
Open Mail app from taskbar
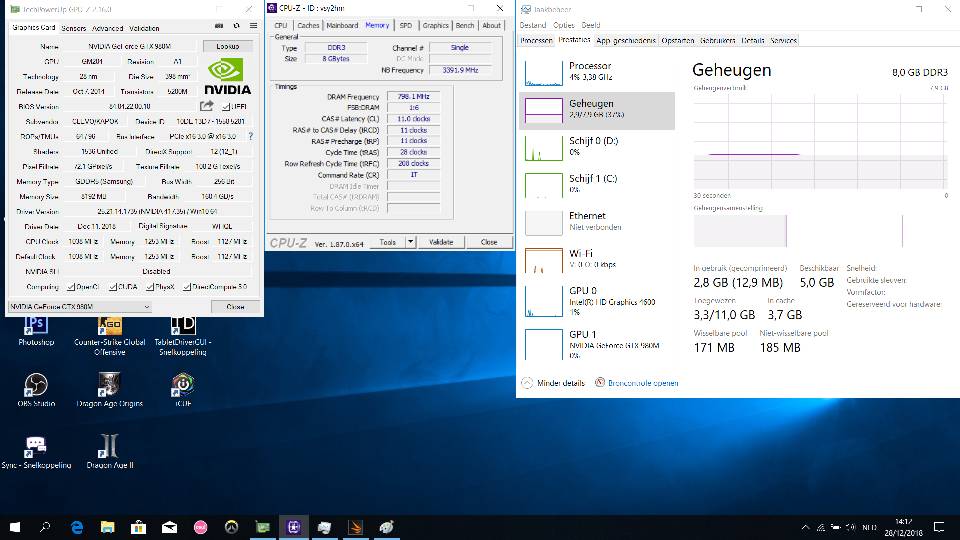click(x=170, y=527)
